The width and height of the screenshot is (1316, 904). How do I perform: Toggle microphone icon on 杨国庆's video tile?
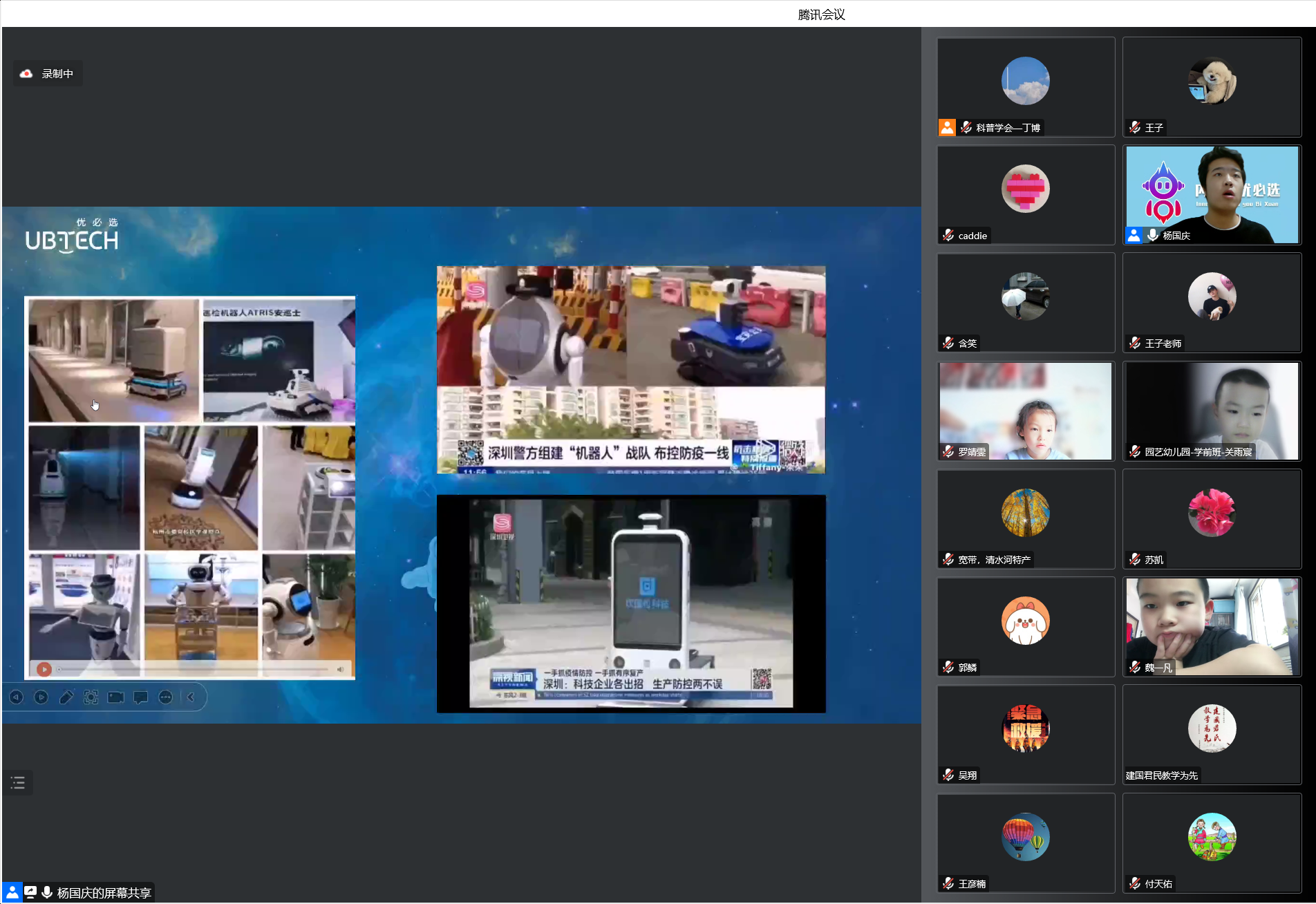tap(1153, 236)
